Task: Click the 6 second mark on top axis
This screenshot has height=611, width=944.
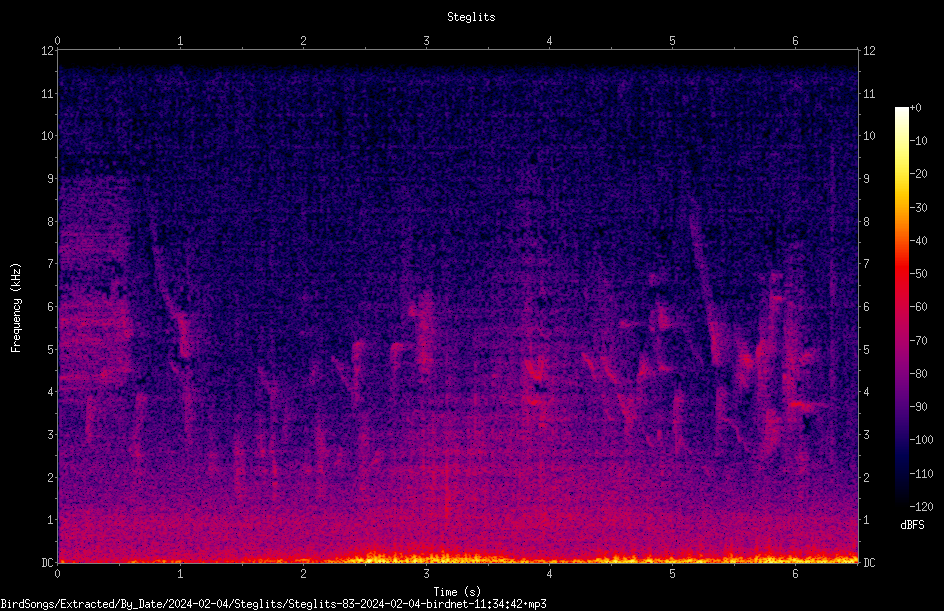Action: (795, 41)
